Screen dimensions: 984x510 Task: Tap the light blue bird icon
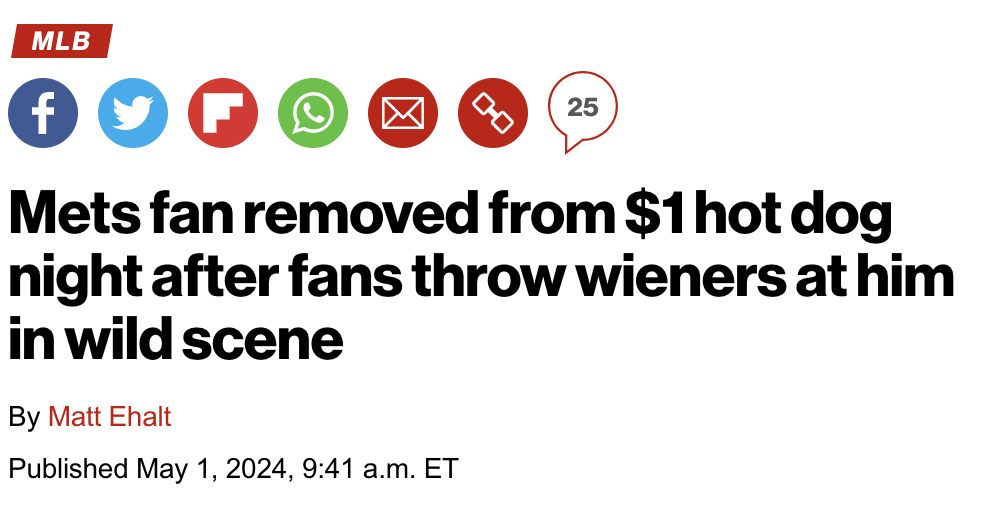coord(132,112)
